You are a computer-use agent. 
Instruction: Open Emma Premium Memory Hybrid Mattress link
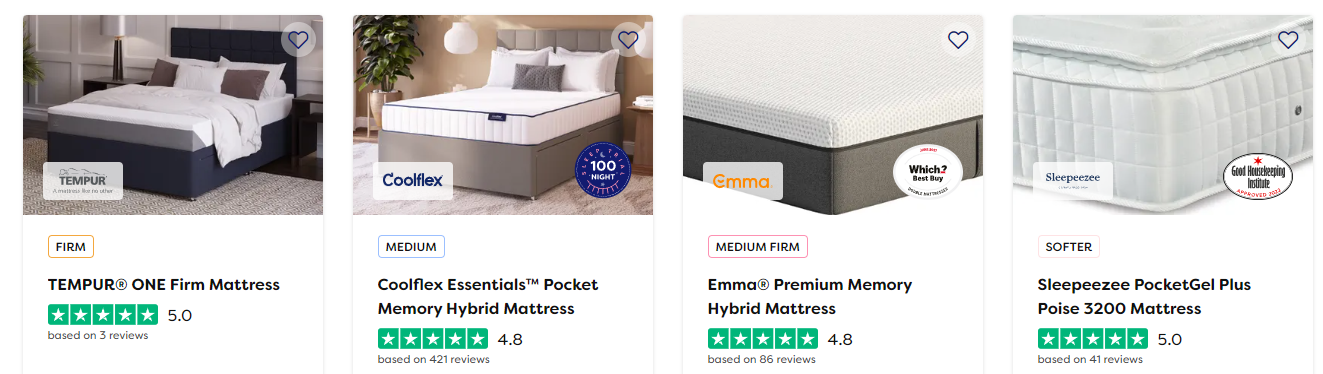810,297
